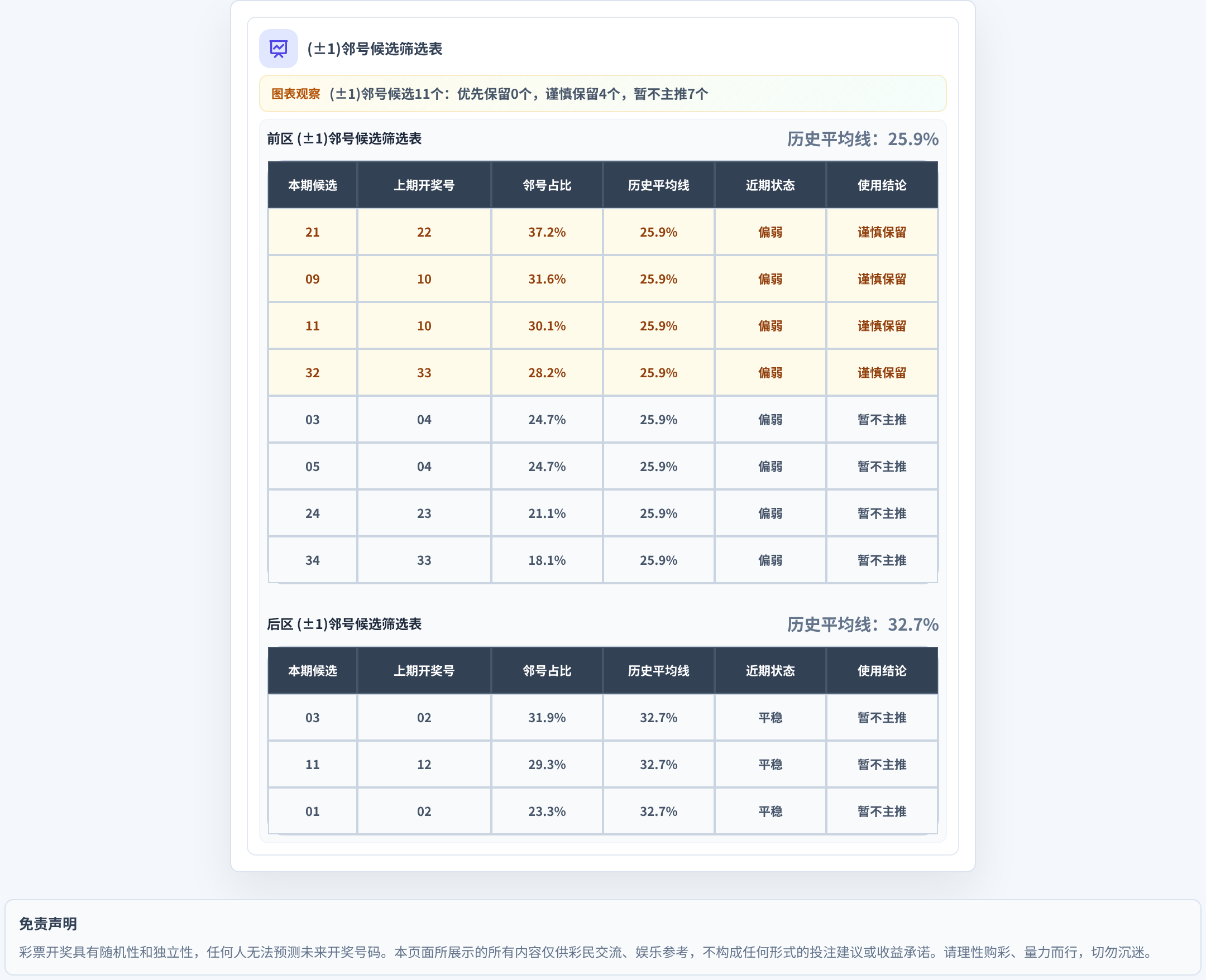Click the 23.3% ratio cell
1206x980 pixels.
[x=547, y=811]
